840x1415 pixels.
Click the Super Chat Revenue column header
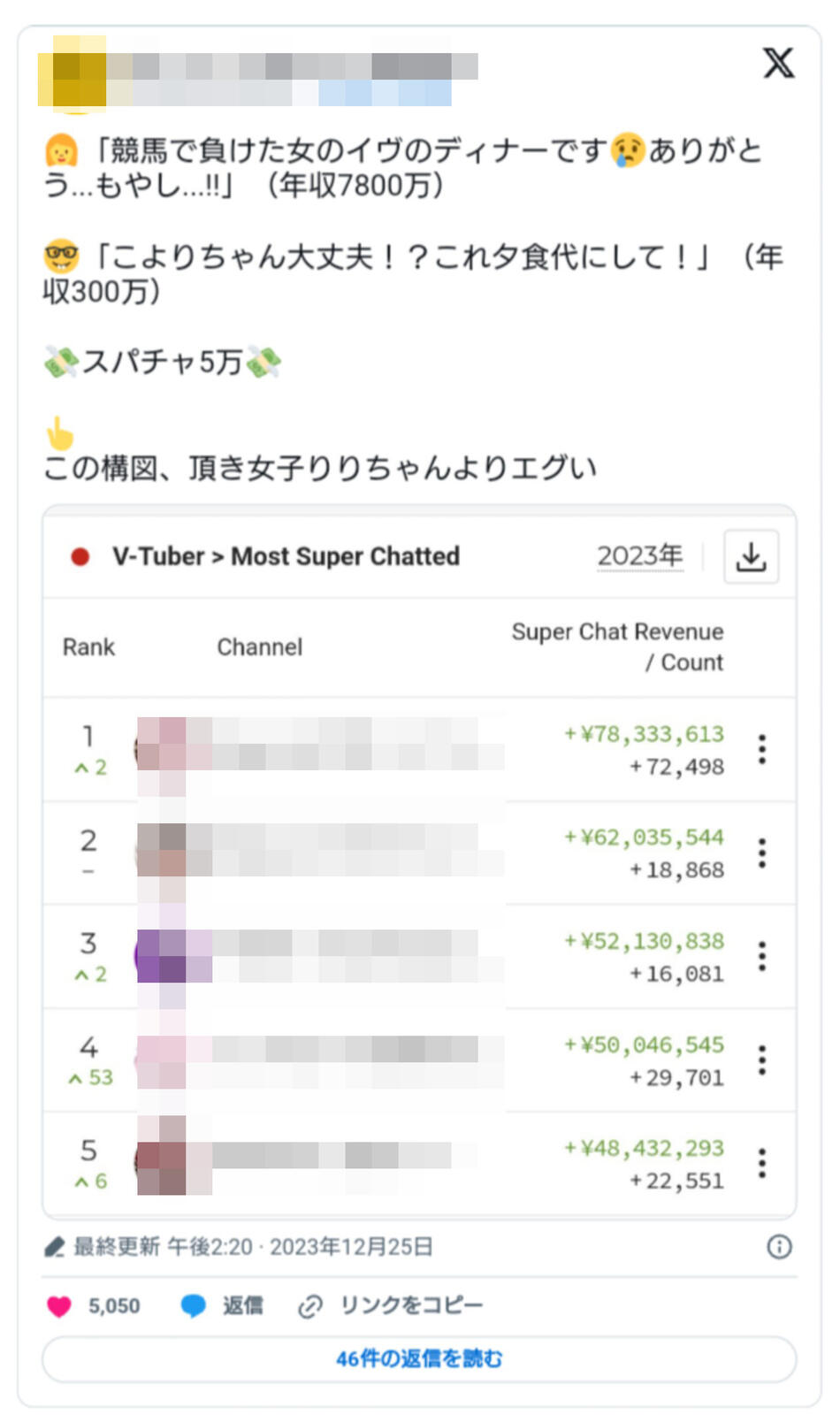point(617,646)
